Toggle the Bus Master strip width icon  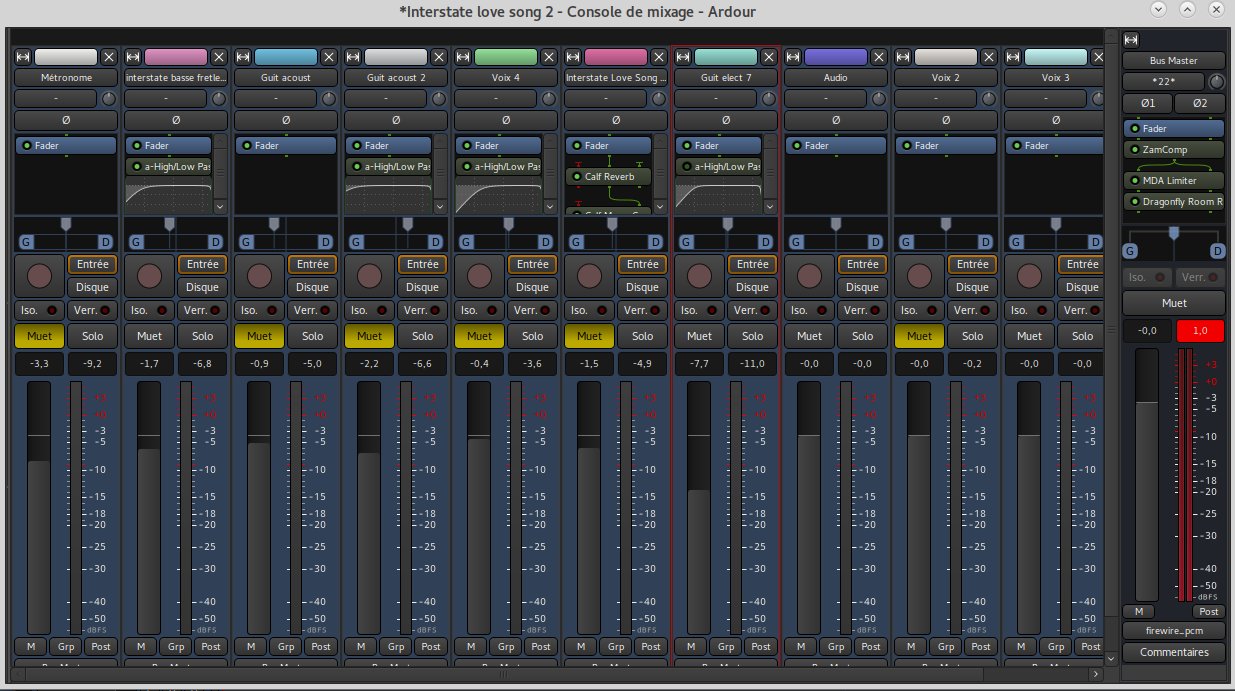pyautogui.click(x=1131, y=40)
